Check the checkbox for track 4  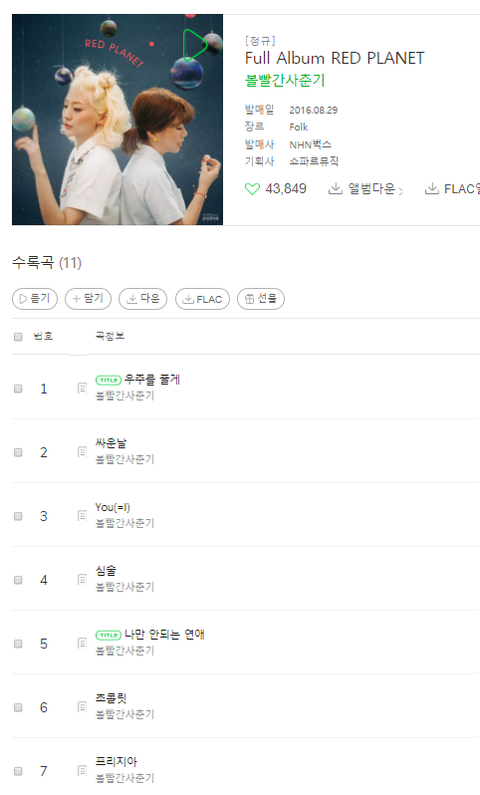pyautogui.click(x=18, y=580)
